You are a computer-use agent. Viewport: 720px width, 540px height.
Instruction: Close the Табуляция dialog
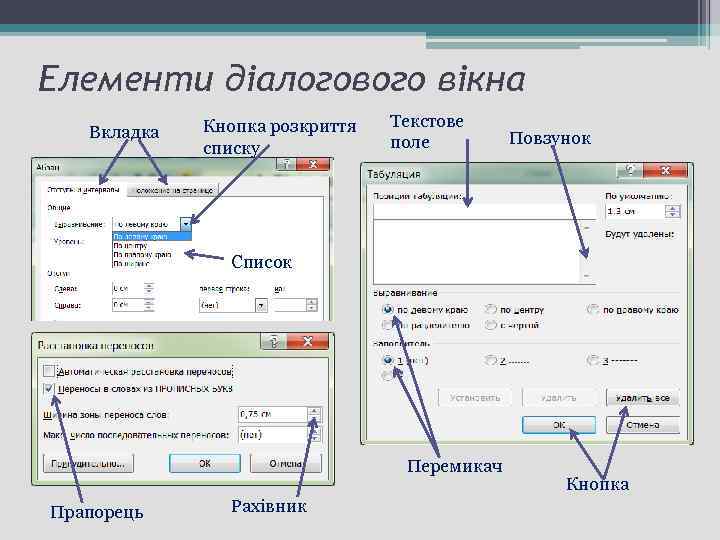[x=665, y=170]
